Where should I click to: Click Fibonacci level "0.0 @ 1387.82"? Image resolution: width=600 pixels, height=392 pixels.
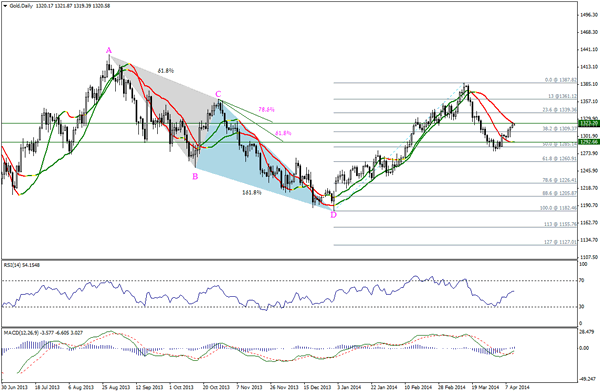[x=561, y=80]
